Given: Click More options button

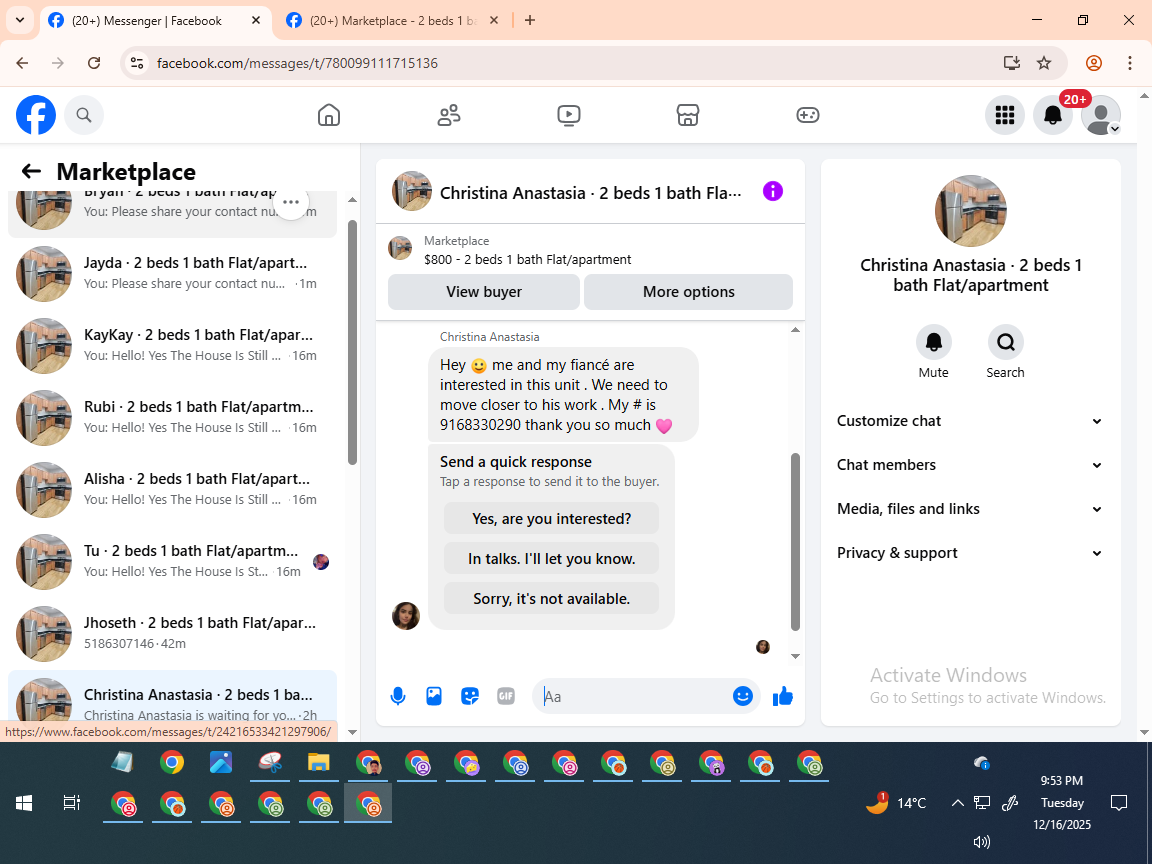Looking at the screenshot, I should click(x=688, y=292).
